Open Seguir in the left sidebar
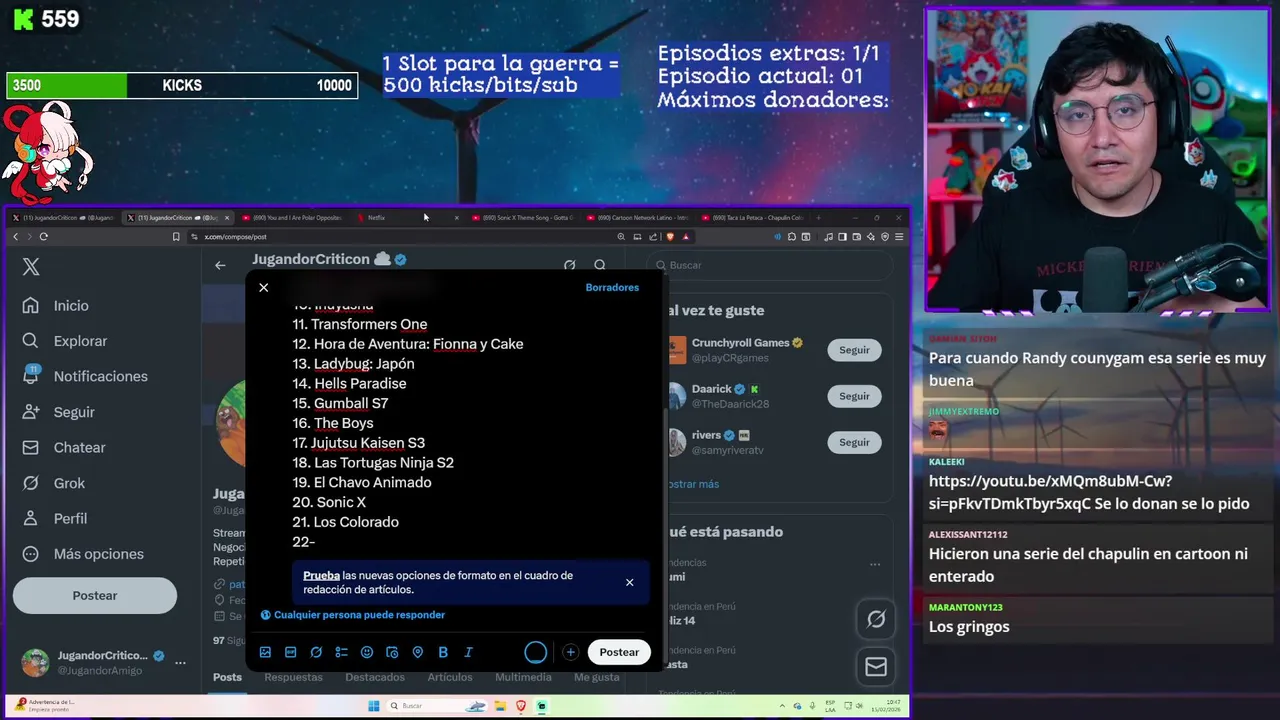This screenshot has width=1280, height=720. tap(60, 412)
